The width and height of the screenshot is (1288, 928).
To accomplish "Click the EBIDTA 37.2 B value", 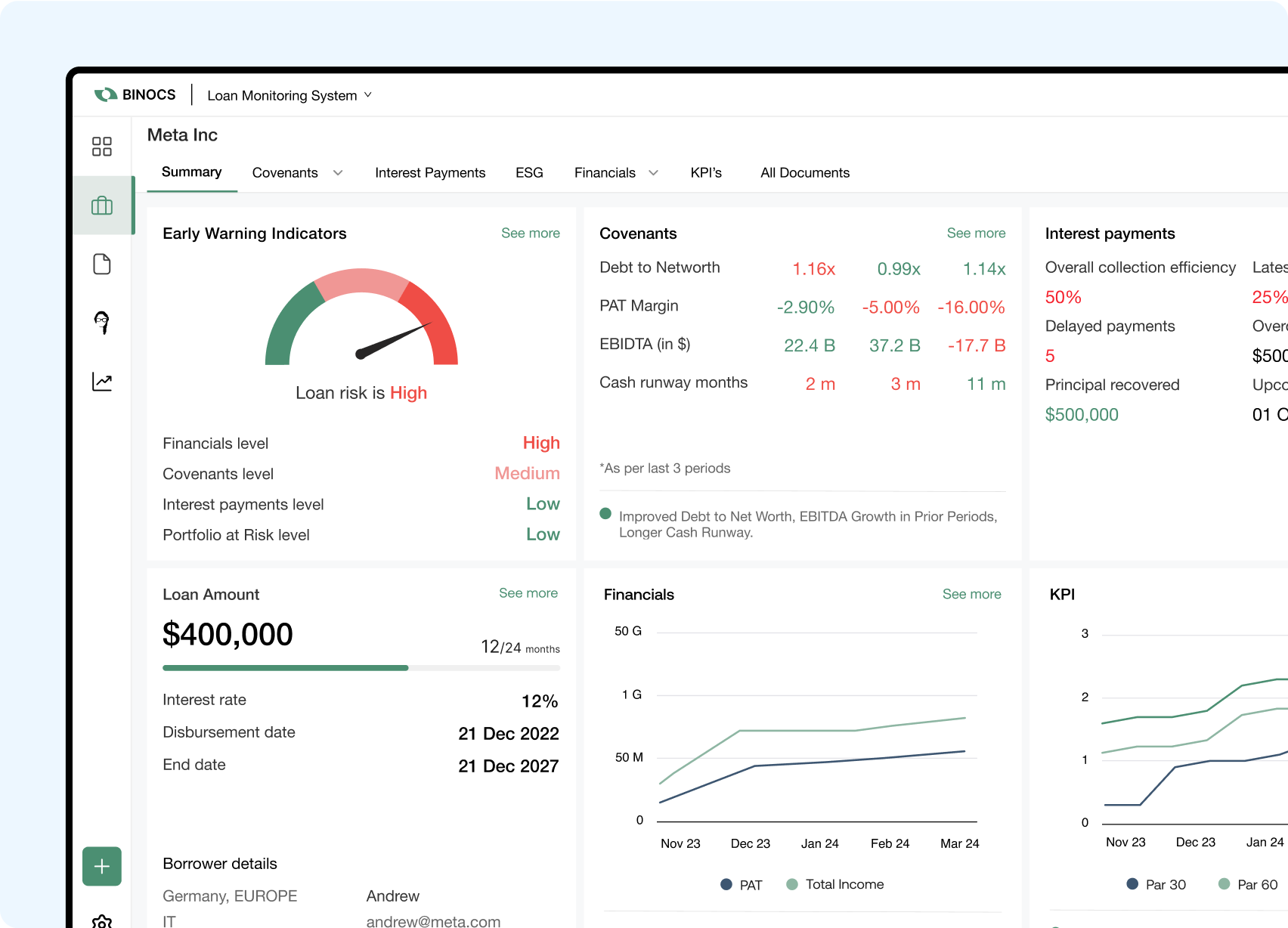I will coord(894,345).
